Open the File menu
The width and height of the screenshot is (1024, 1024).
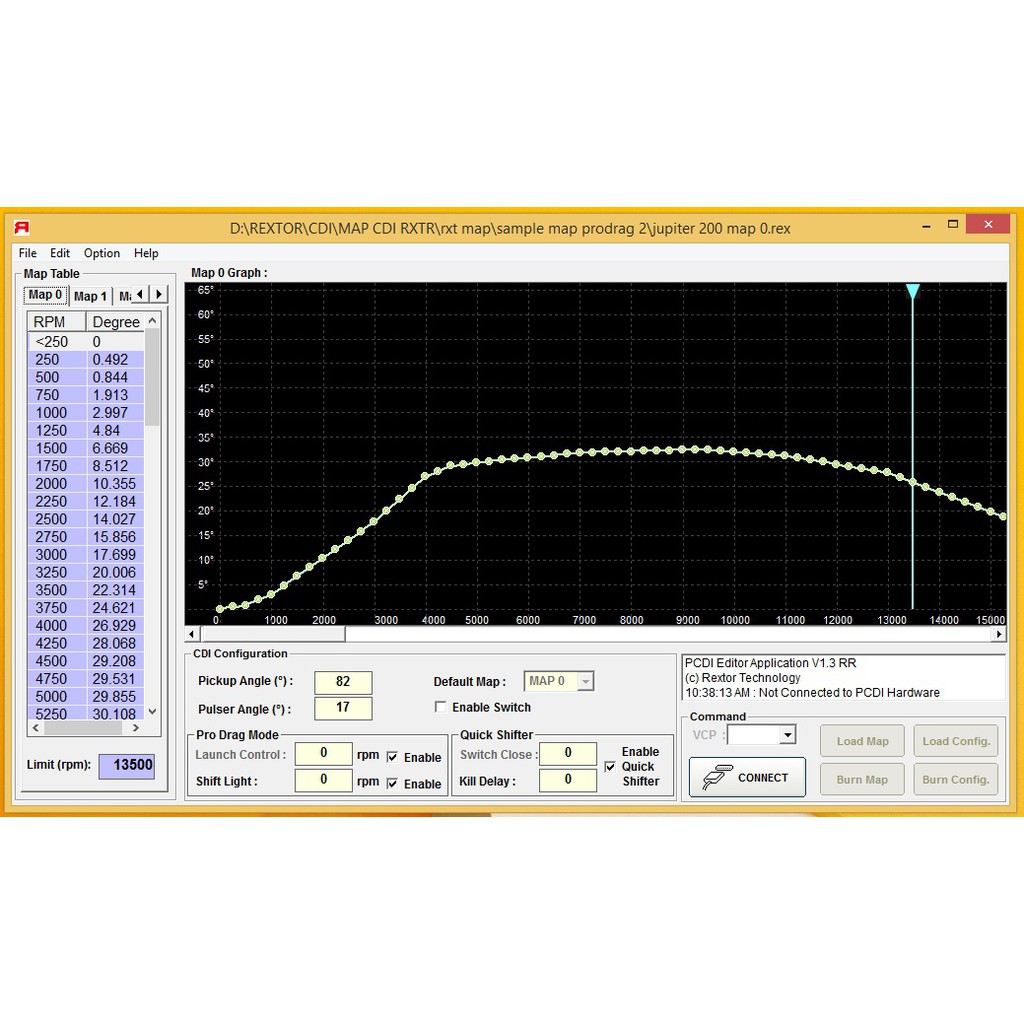click(x=27, y=253)
